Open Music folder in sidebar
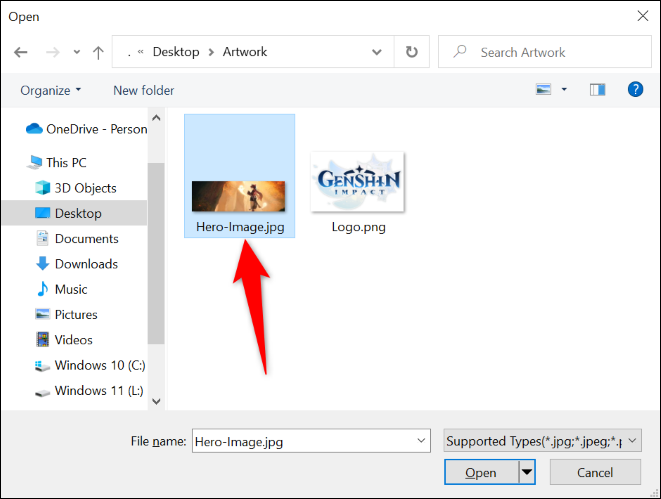661x499 pixels. pyautogui.click(x=62, y=289)
